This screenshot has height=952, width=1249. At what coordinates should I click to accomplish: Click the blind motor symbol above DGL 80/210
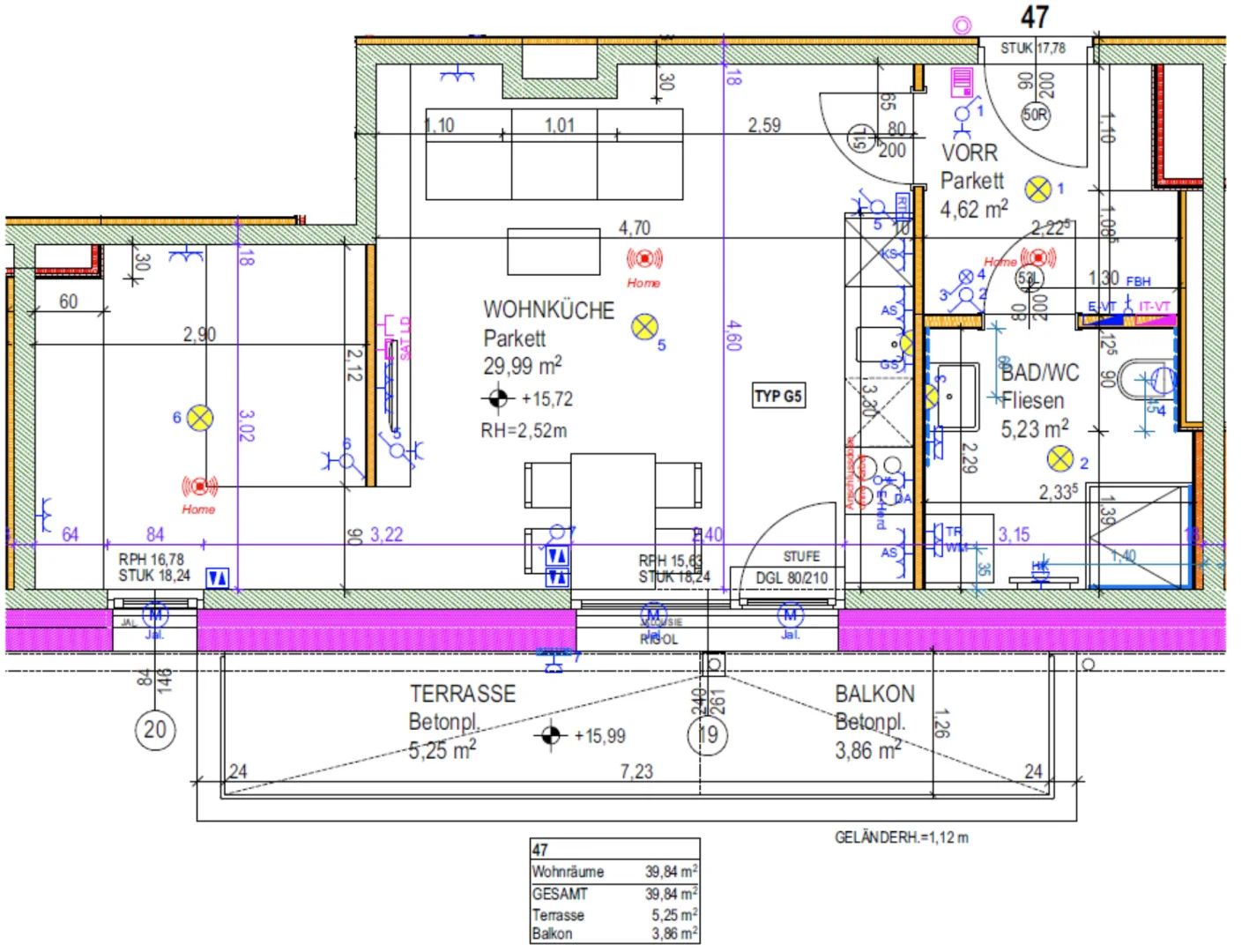(x=789, y=615)
